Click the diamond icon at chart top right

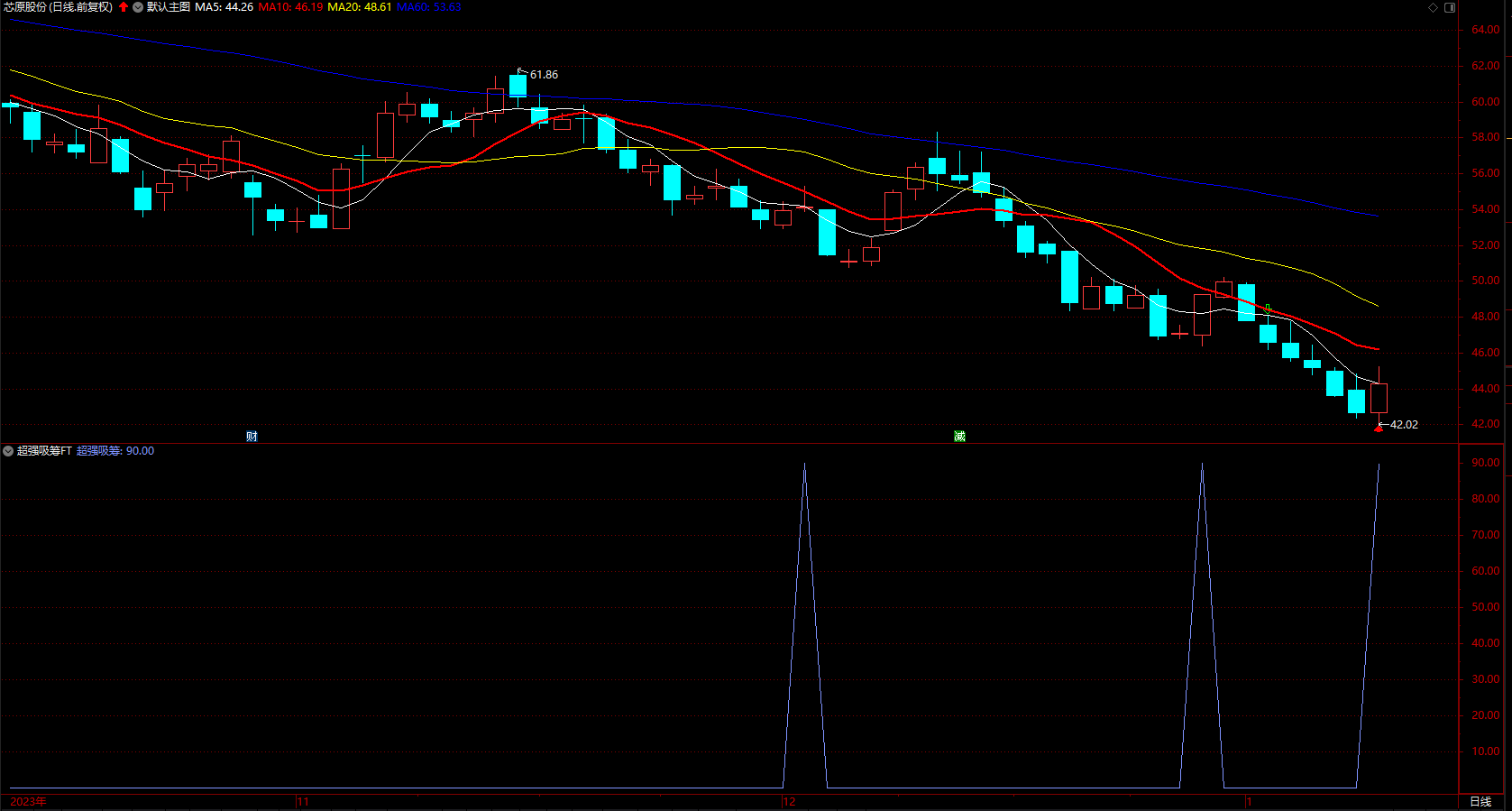click(1434, 7)
